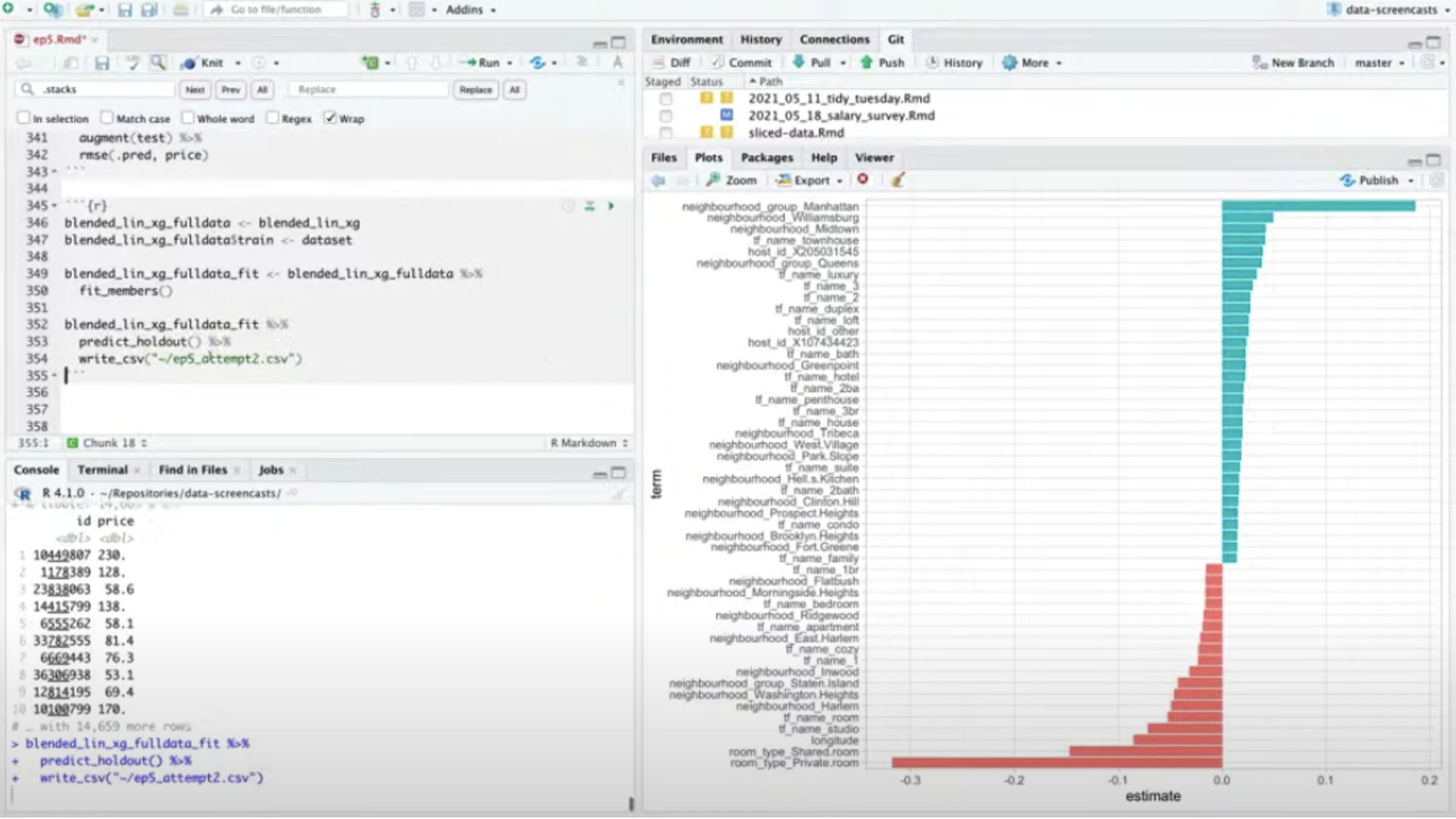
Task: Toggle find and replace with the magnifier icon
Action: point(158,63)
